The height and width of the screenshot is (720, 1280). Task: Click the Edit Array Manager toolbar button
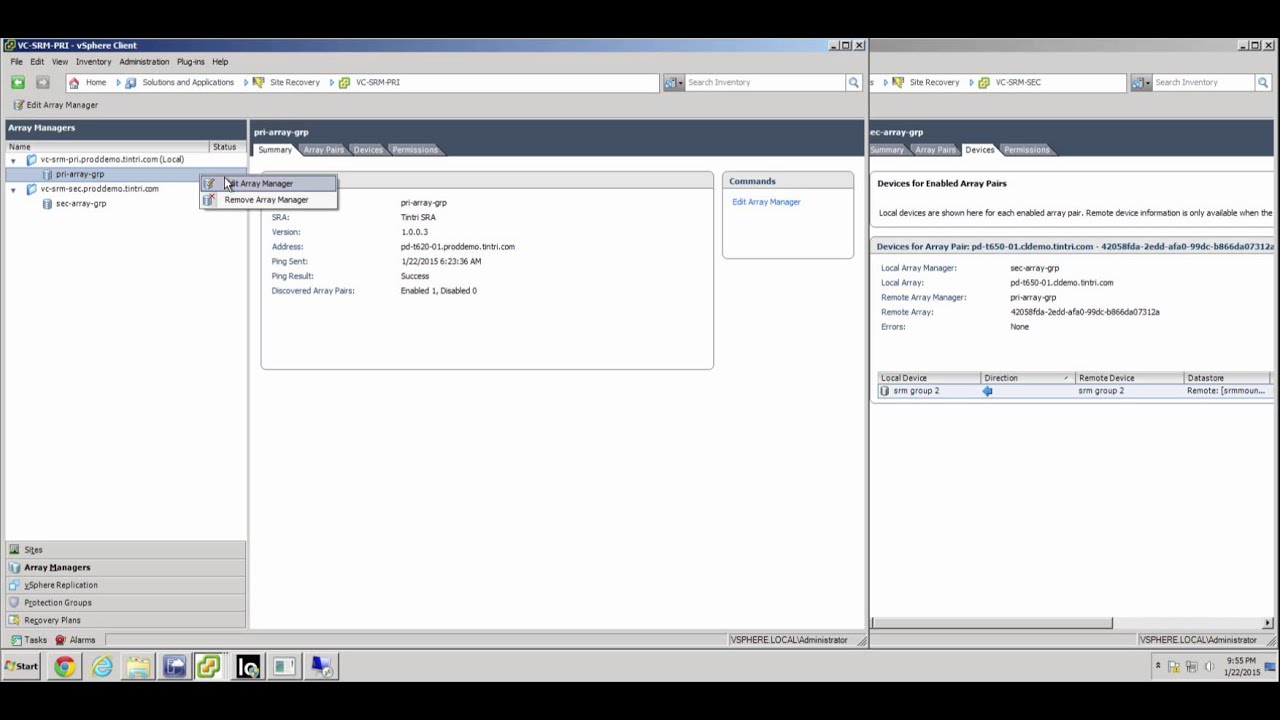(x=56, y=105)
